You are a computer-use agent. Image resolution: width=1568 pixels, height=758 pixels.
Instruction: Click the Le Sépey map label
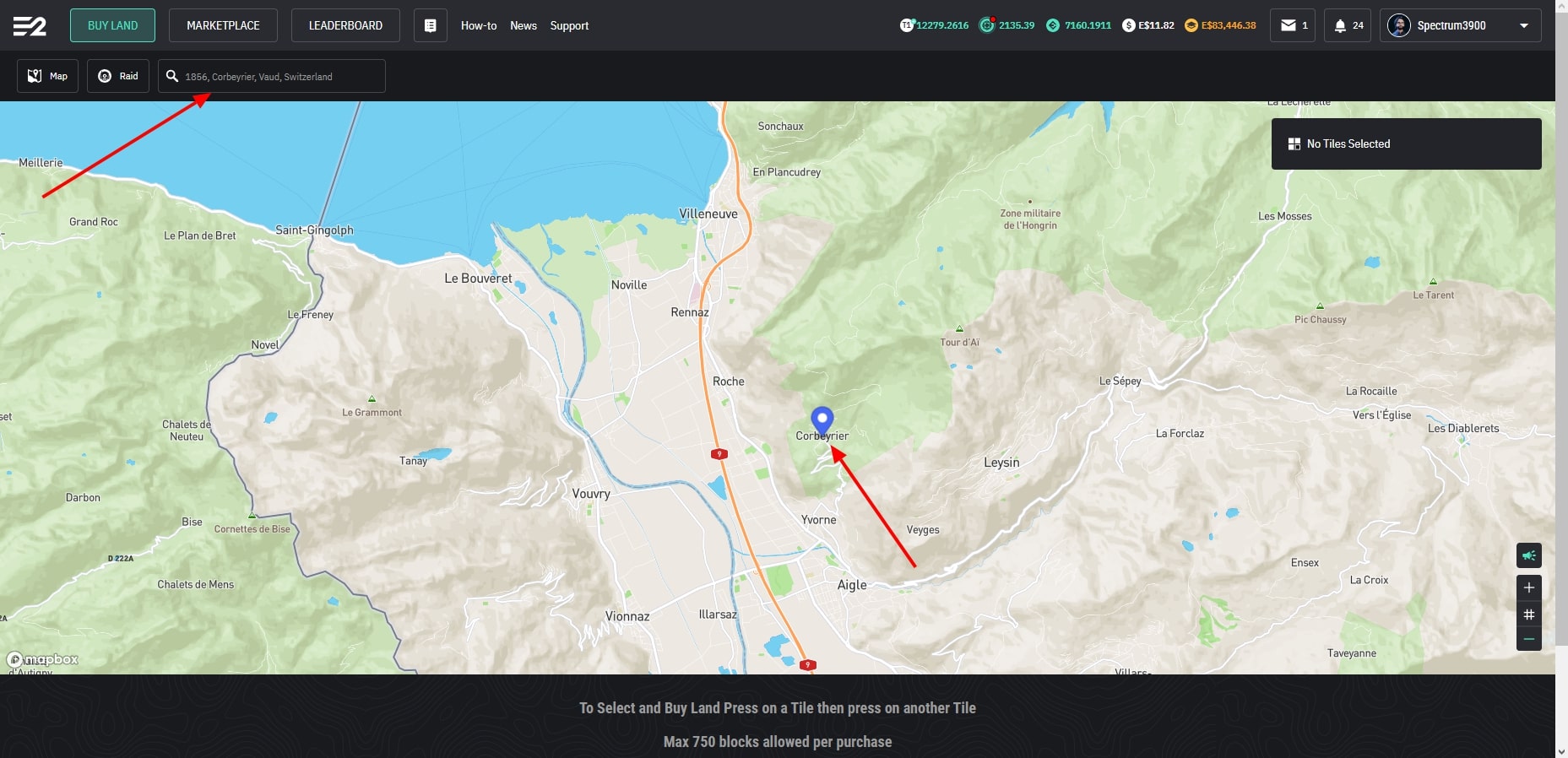tap(1120, 381)
